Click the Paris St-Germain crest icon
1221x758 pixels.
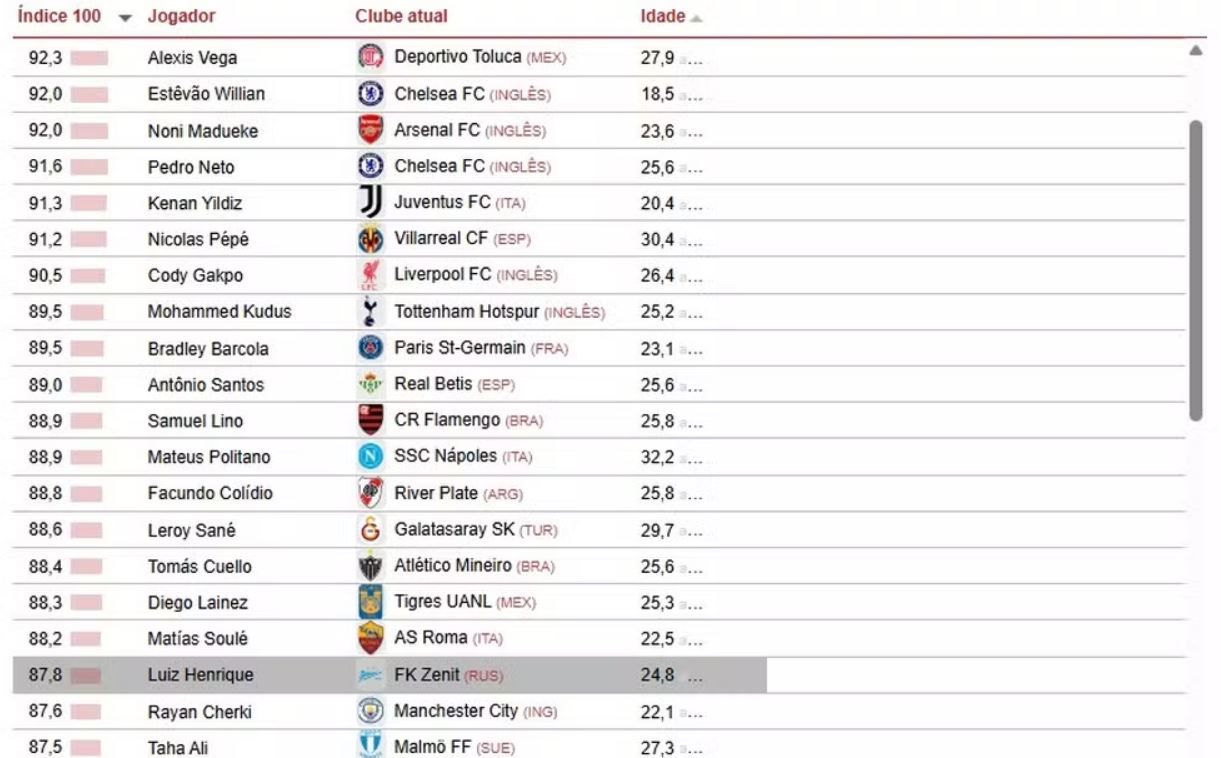click(x=371, y=348)
